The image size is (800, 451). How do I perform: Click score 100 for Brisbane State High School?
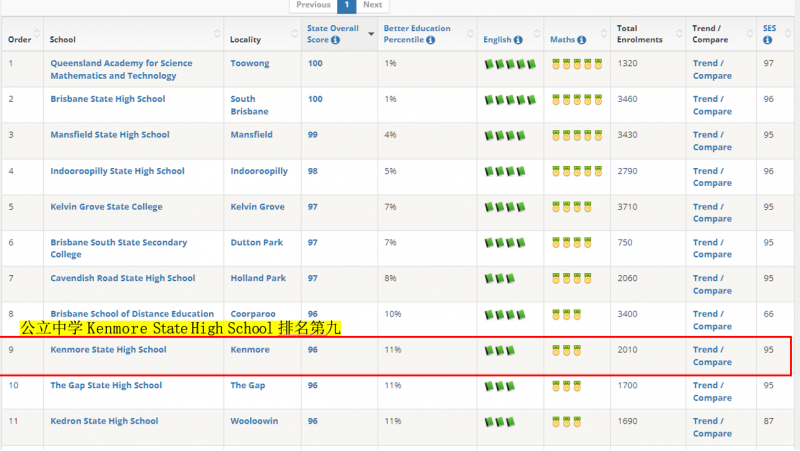315,99
